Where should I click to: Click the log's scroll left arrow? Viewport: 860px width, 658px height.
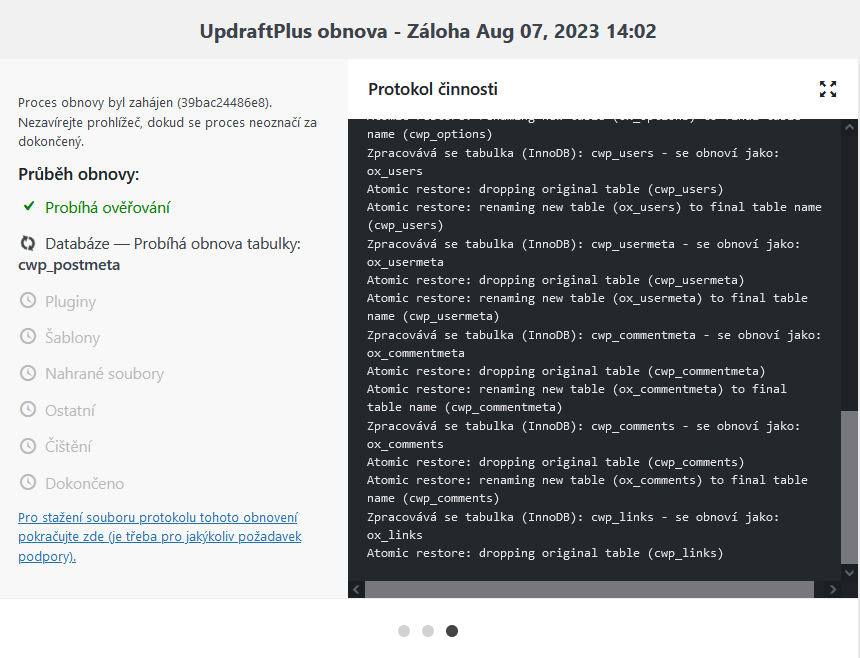point(357,589)
